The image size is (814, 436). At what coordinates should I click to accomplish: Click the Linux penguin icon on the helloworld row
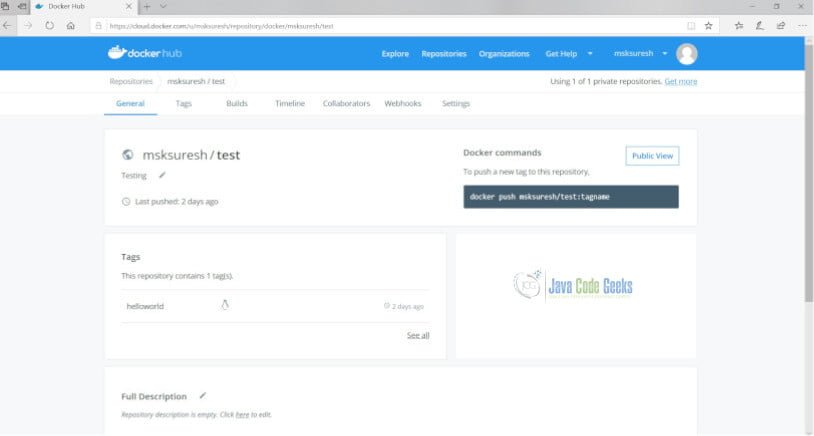click(x=225, y=305)
